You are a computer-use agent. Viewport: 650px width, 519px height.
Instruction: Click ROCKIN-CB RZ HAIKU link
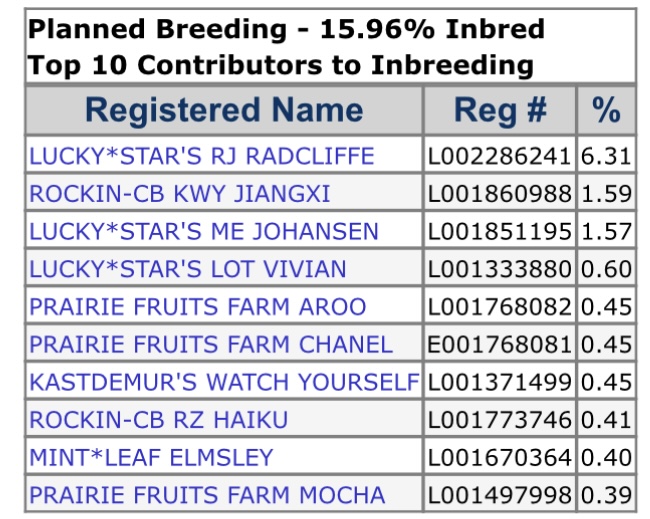coord(159,420)
